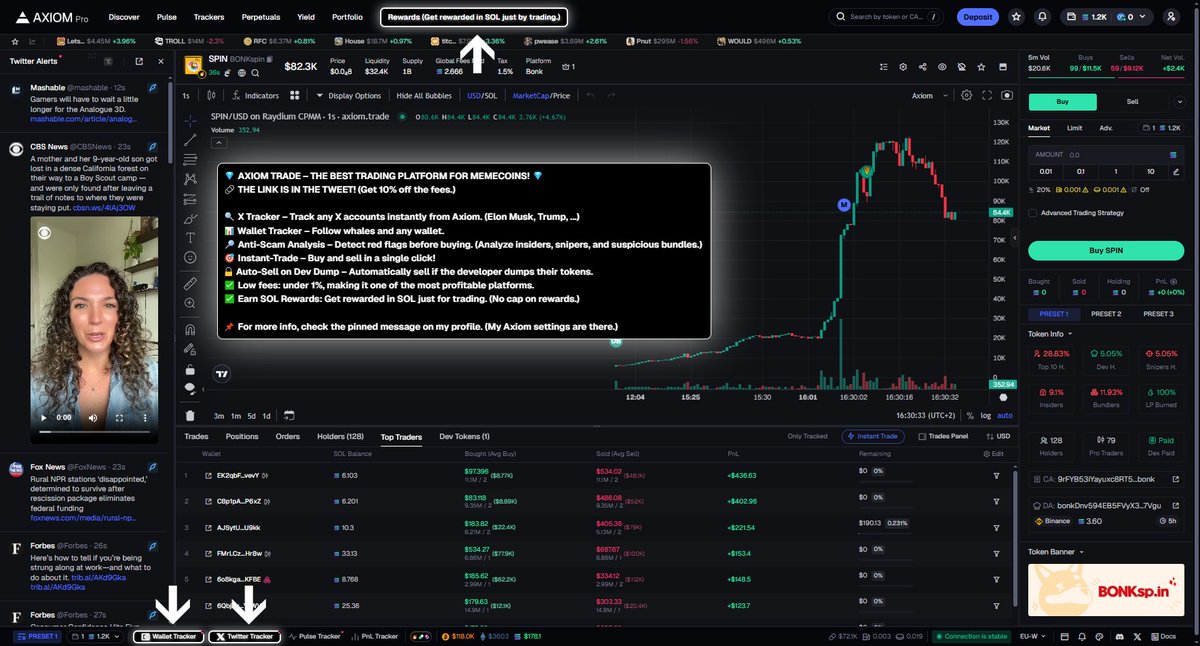This screenshot has height=646, width=1200.
Task: Select the crosshair cursor drawing tool
Action: (x=190, y=119)
